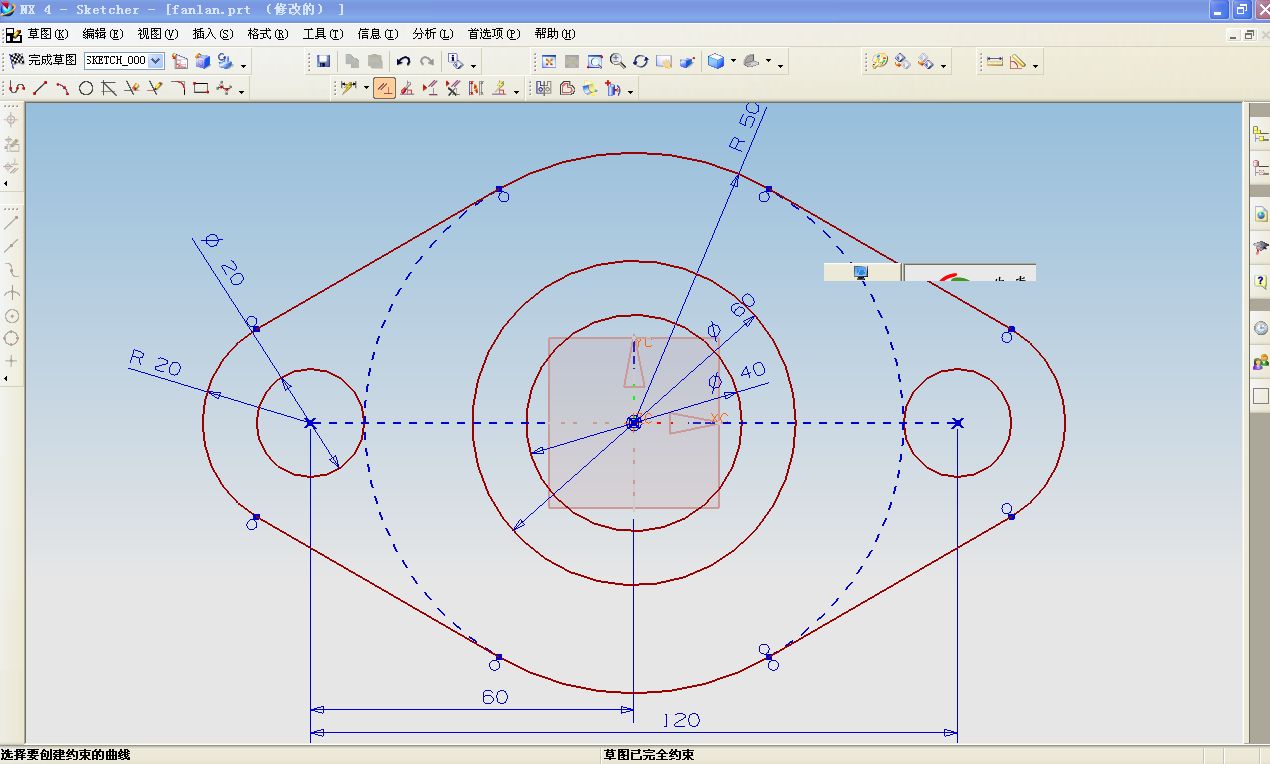Click the 完成草图 text button
This screenshot has width=1270, height=764.
(x=52, y=61)
